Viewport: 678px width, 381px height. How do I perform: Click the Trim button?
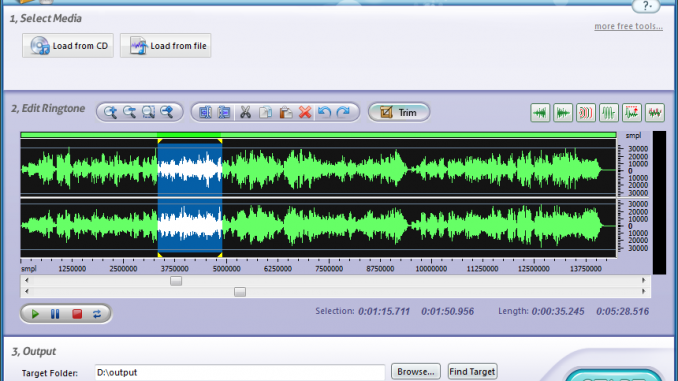tap(399, 112)
